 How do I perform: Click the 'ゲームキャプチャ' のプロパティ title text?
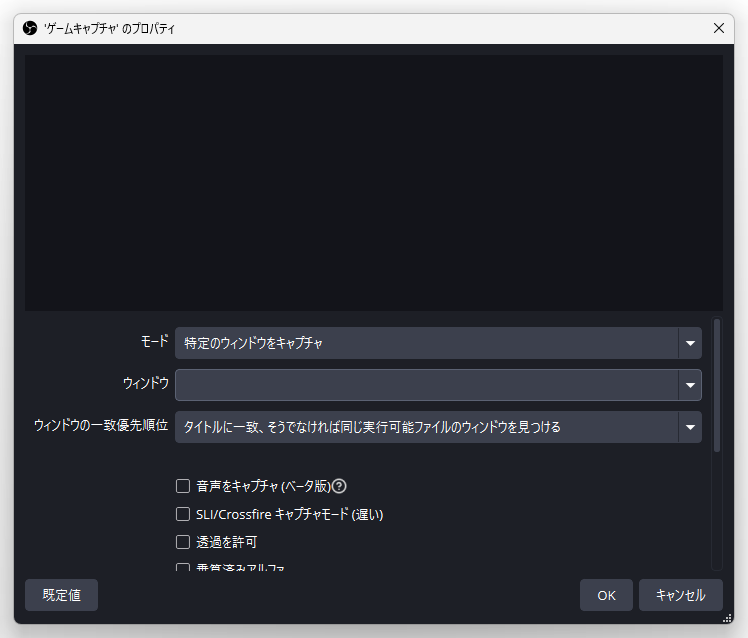click(109, 29)
